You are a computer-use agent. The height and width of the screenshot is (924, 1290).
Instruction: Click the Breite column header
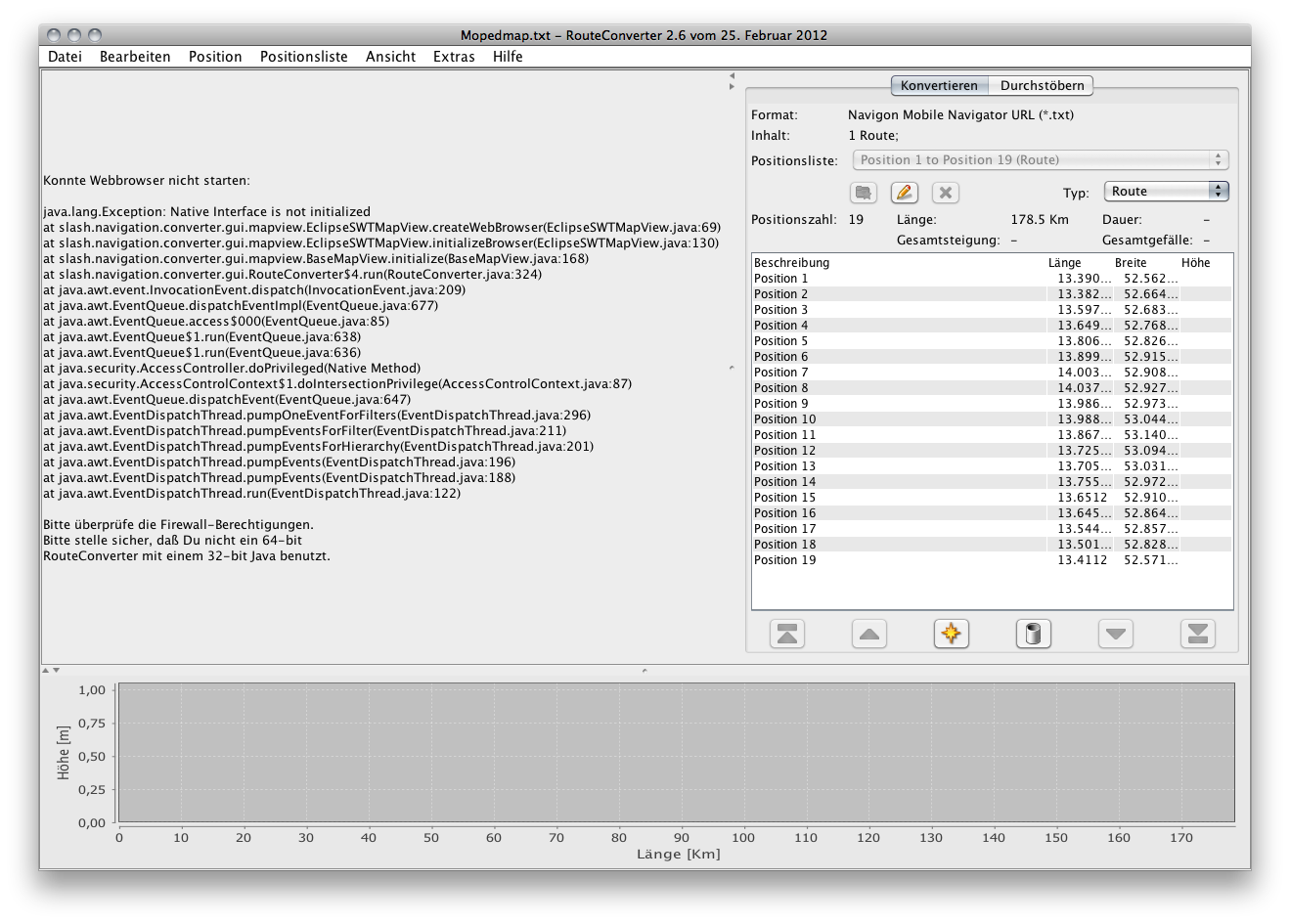click(x=1131, y=263)
